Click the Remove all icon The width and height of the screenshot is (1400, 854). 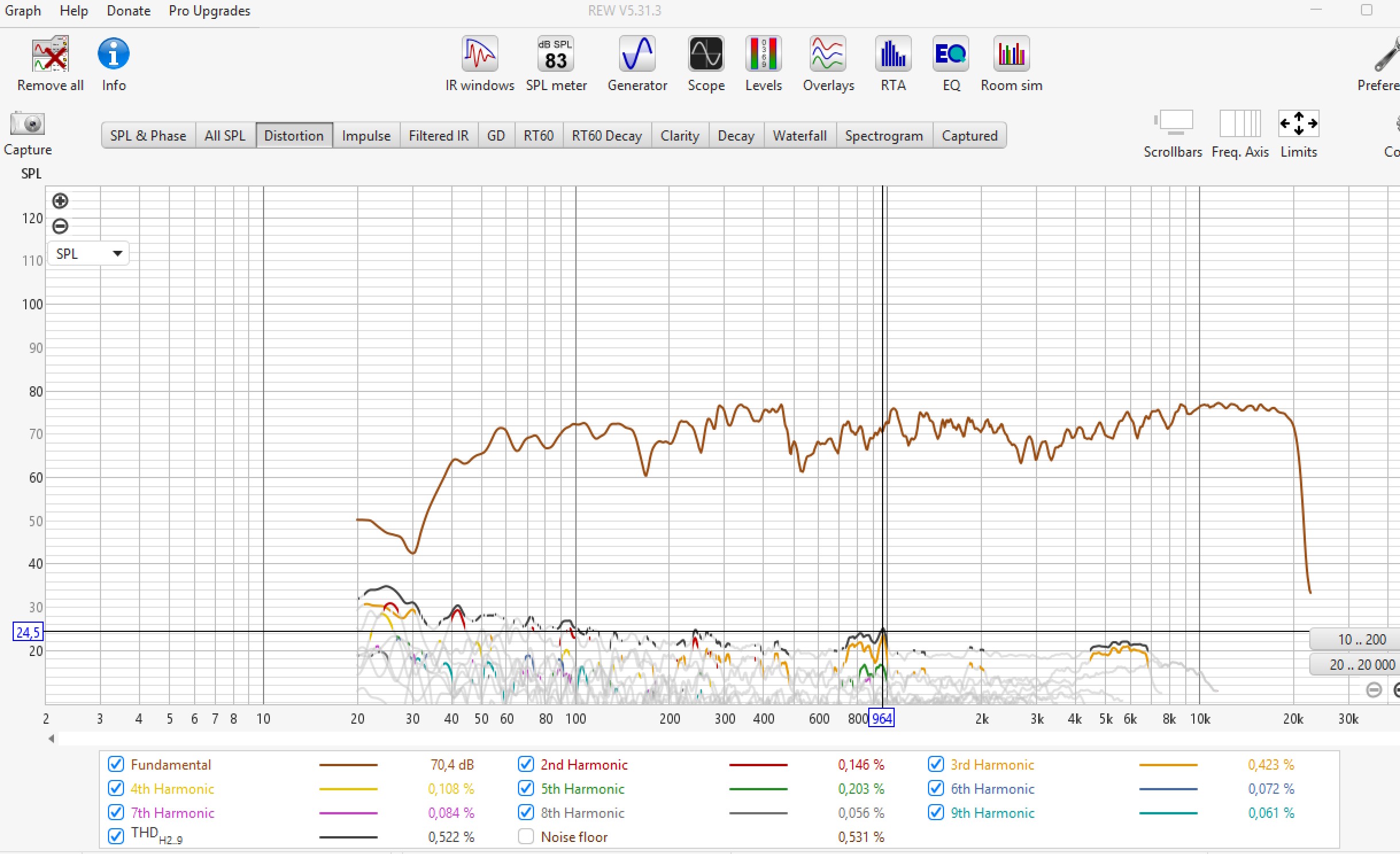coord(50,55)
